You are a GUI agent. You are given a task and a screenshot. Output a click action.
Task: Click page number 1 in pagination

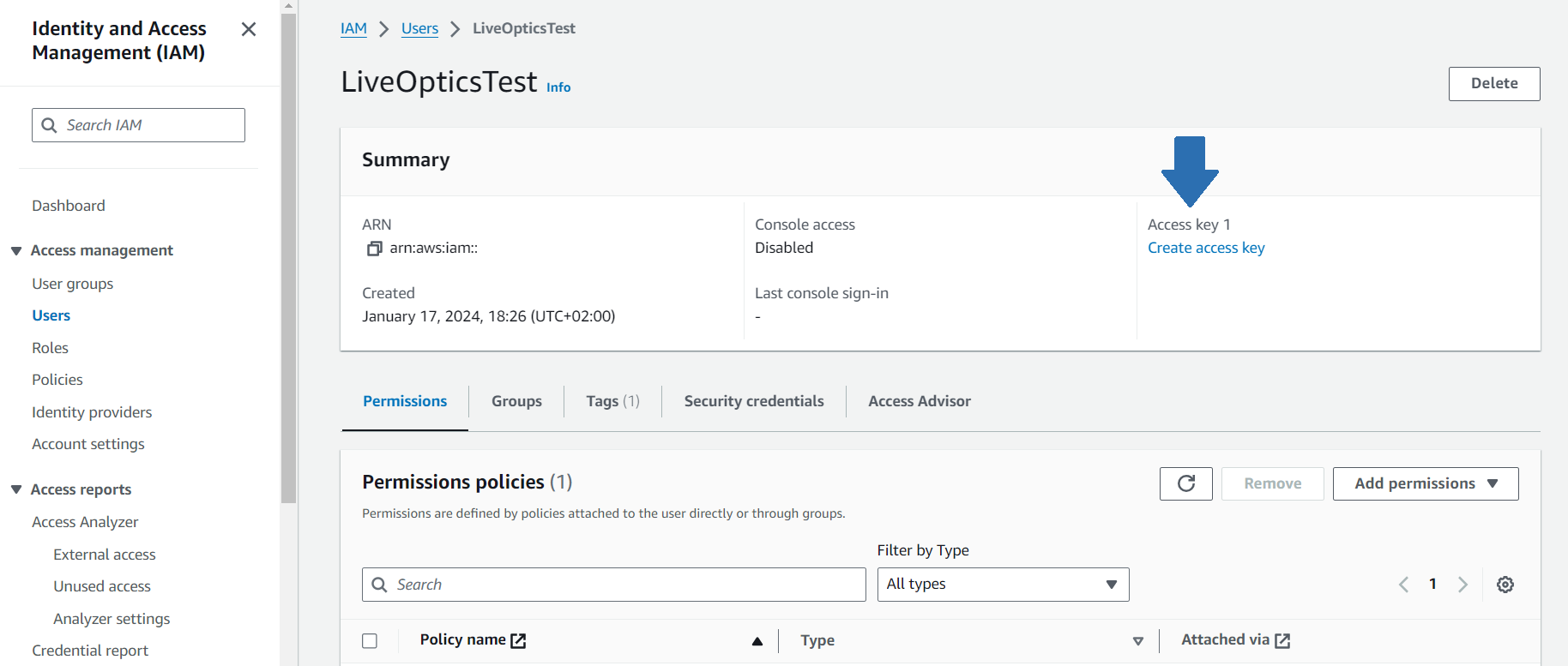[1432, 584]
